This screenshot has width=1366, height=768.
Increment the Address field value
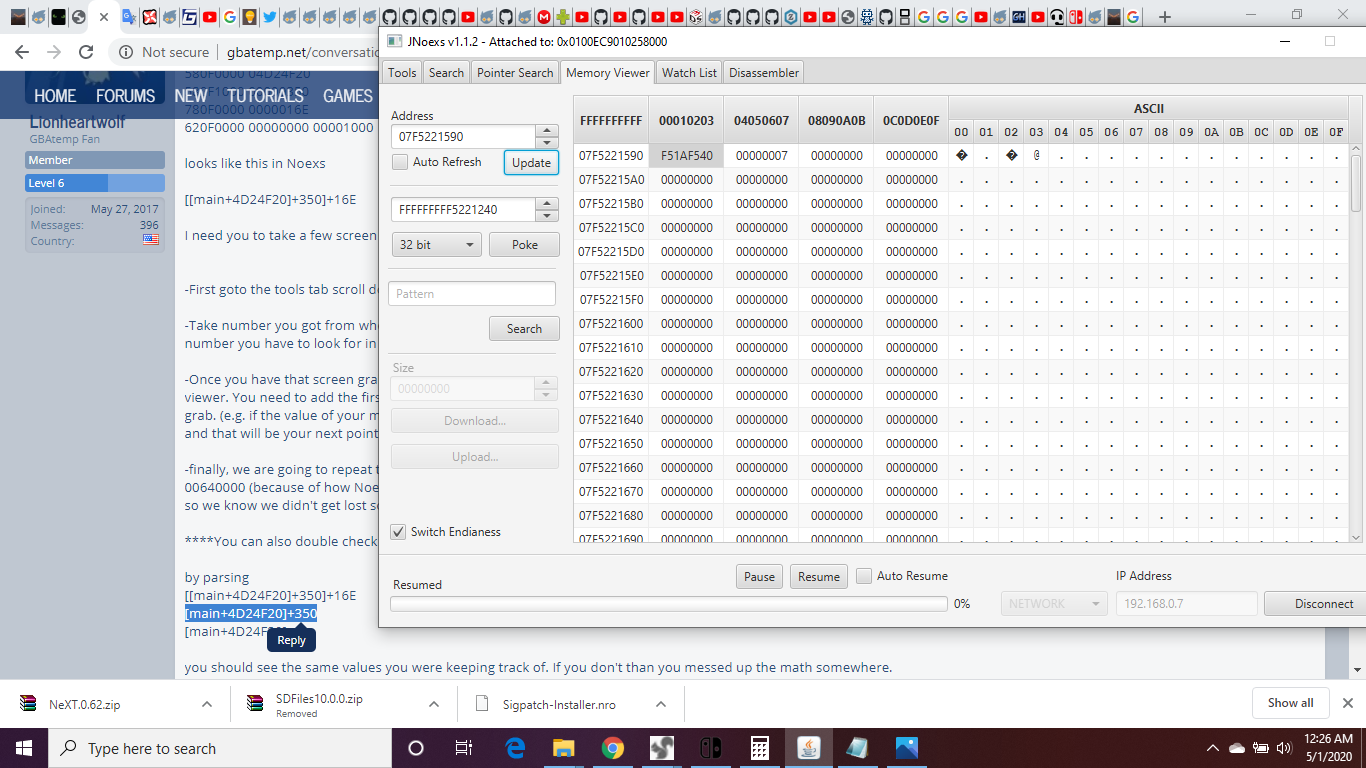point(547,130)
